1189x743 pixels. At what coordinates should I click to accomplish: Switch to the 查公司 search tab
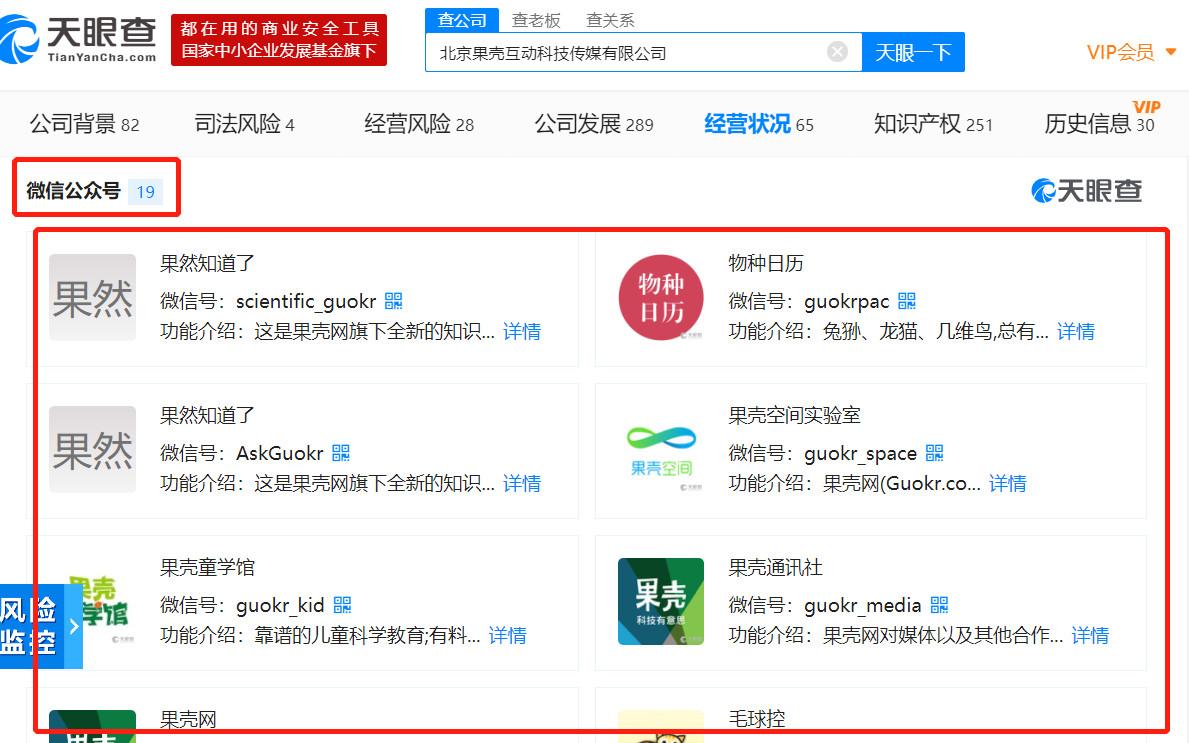point(462,20)
